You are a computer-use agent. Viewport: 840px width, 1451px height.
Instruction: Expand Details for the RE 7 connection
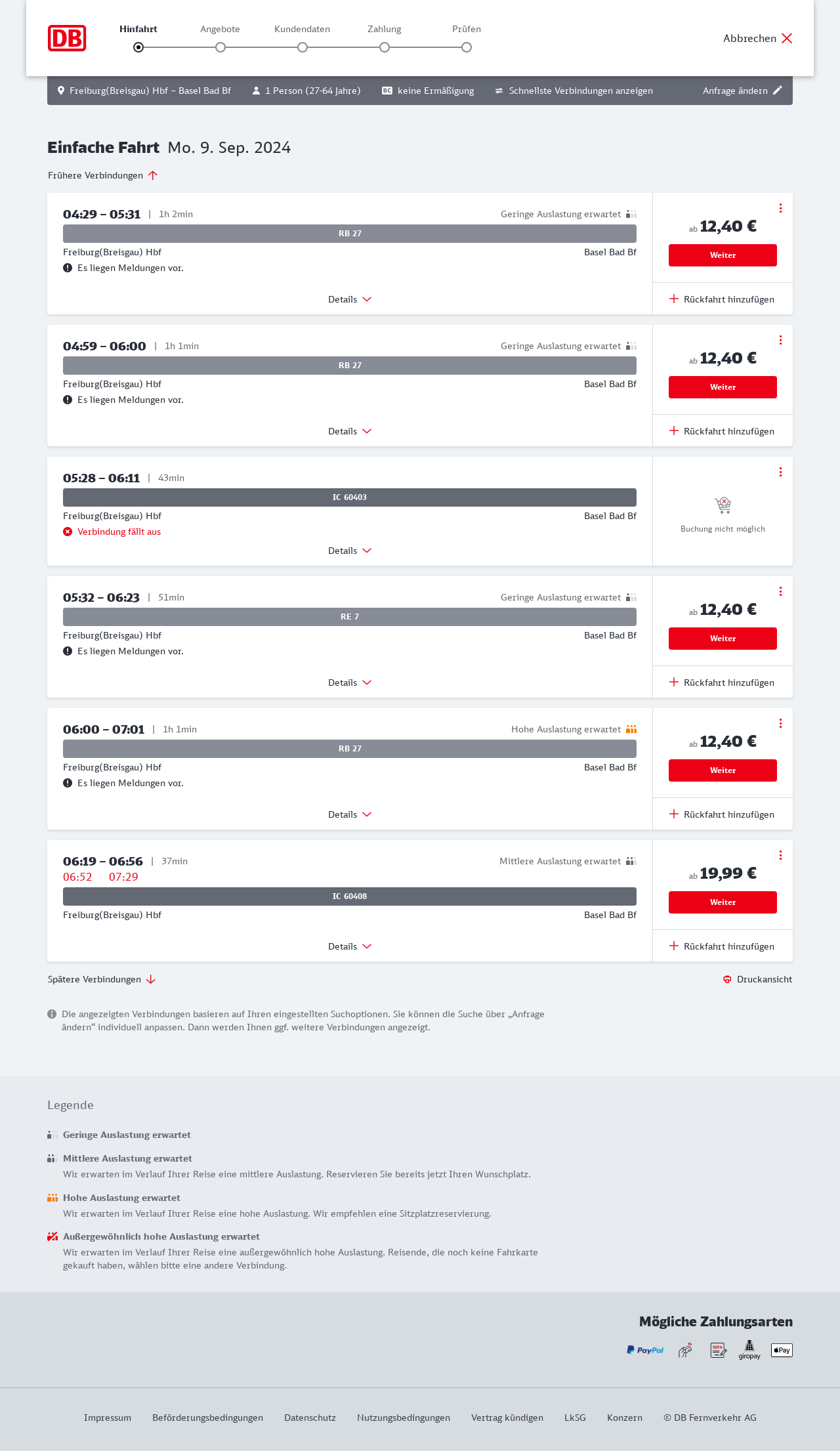coord(350,683)
